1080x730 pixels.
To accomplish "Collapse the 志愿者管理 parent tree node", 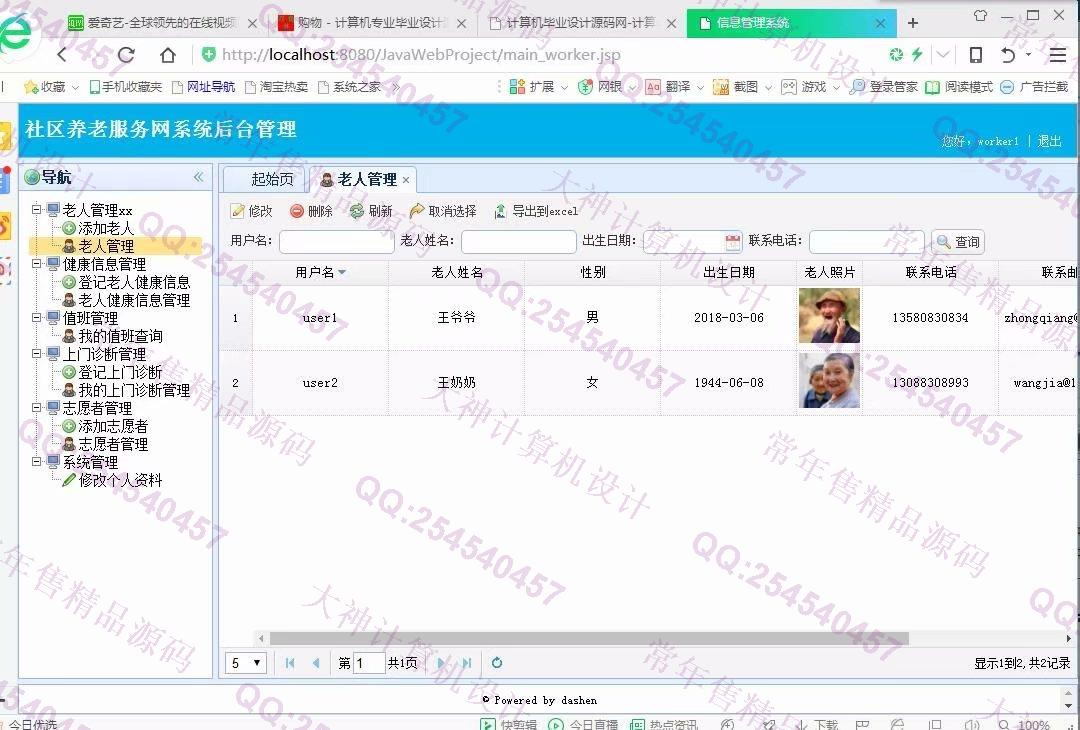I will 37,408.
